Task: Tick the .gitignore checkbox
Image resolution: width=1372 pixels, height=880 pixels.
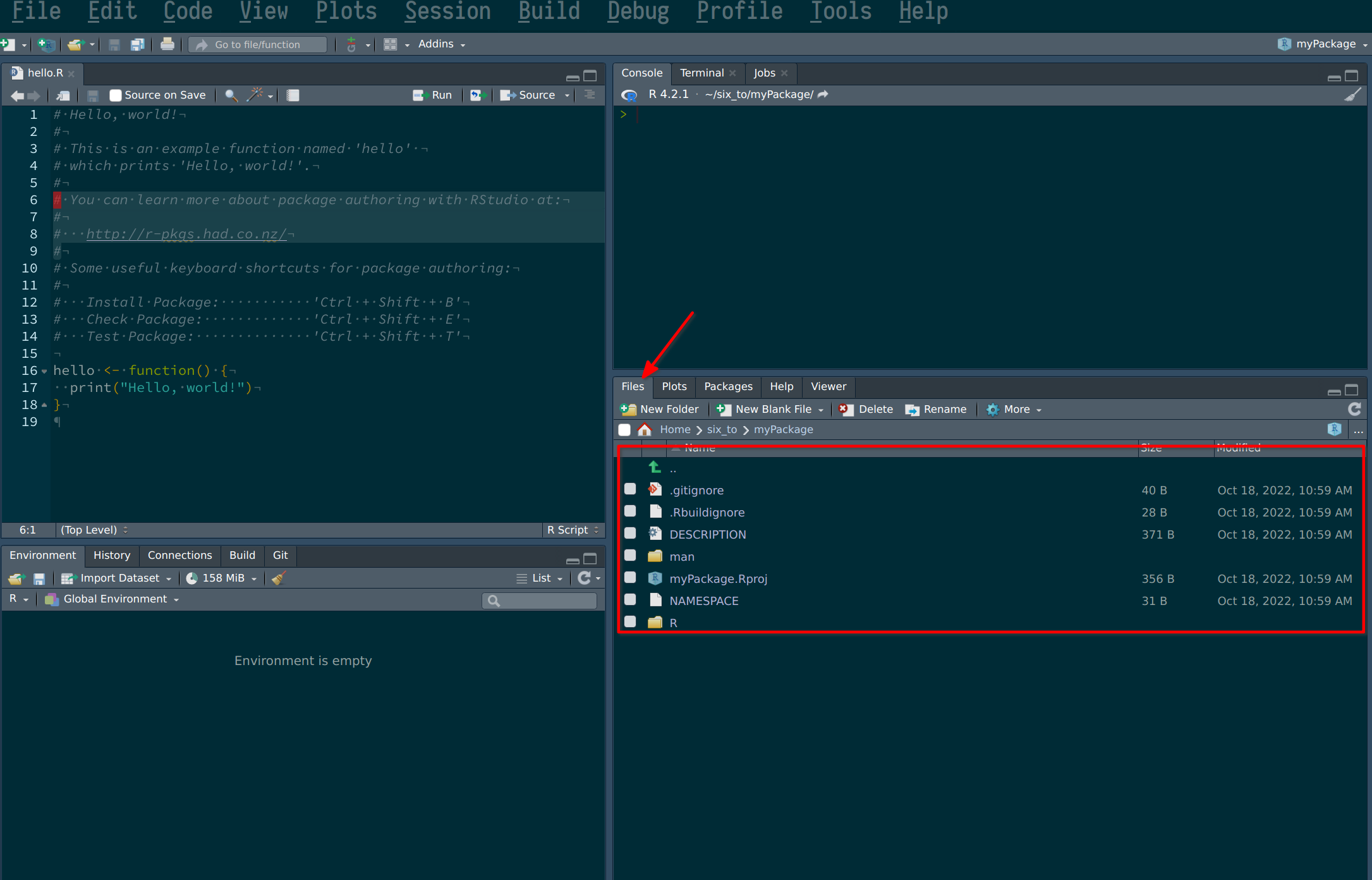Action: point(630,489)
